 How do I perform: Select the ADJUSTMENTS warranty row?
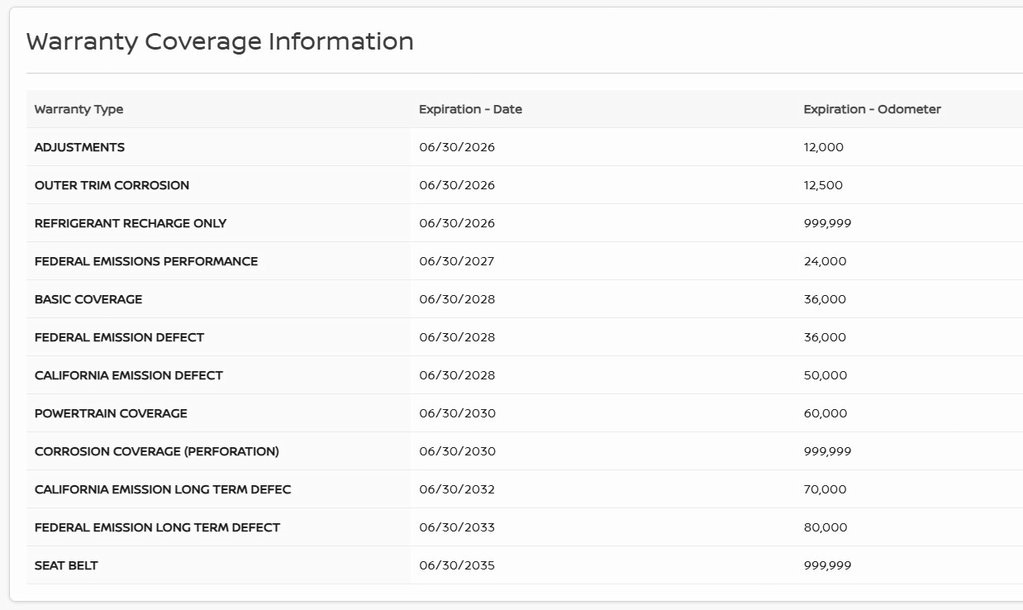pos(80,147)
